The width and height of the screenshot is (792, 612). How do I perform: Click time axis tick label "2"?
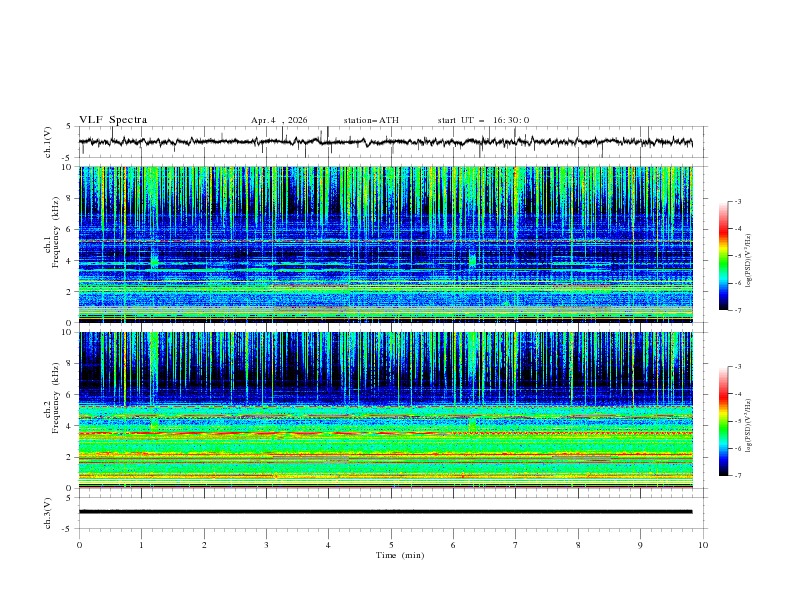click(x=205, y=545)
